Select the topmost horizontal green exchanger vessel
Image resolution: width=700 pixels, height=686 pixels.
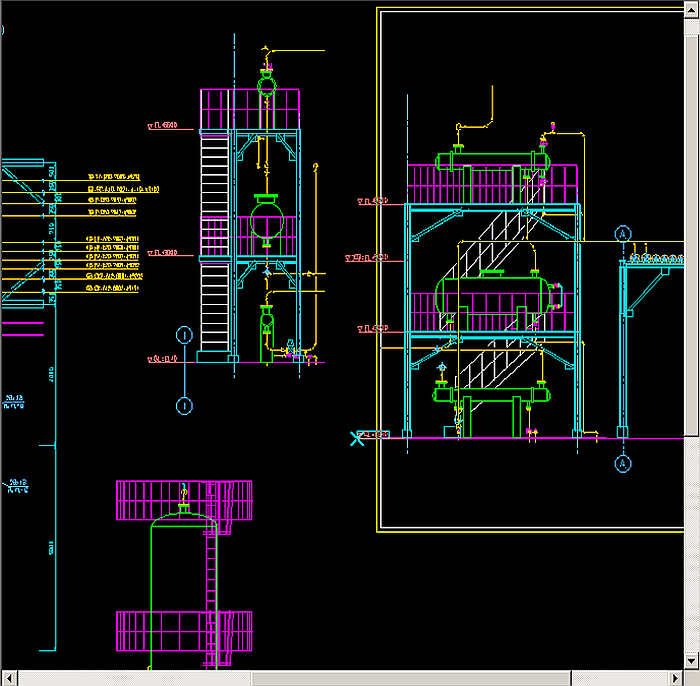point(494,160)
